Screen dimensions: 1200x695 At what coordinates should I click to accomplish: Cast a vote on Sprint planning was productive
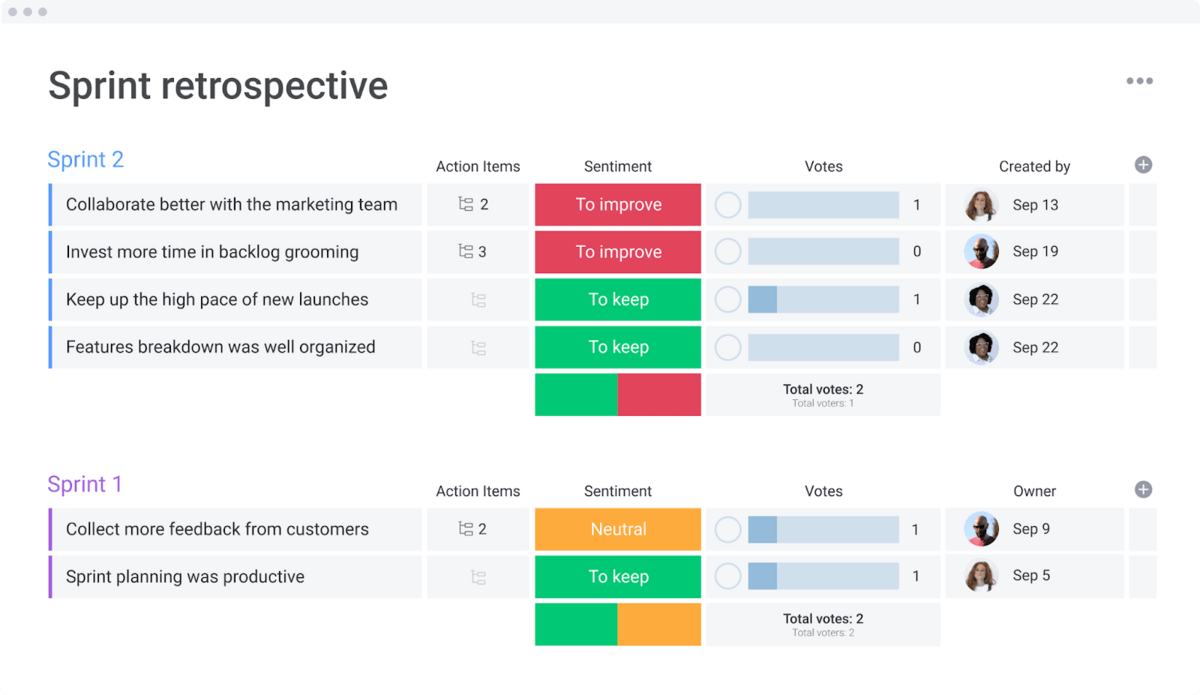coord(728,577)
